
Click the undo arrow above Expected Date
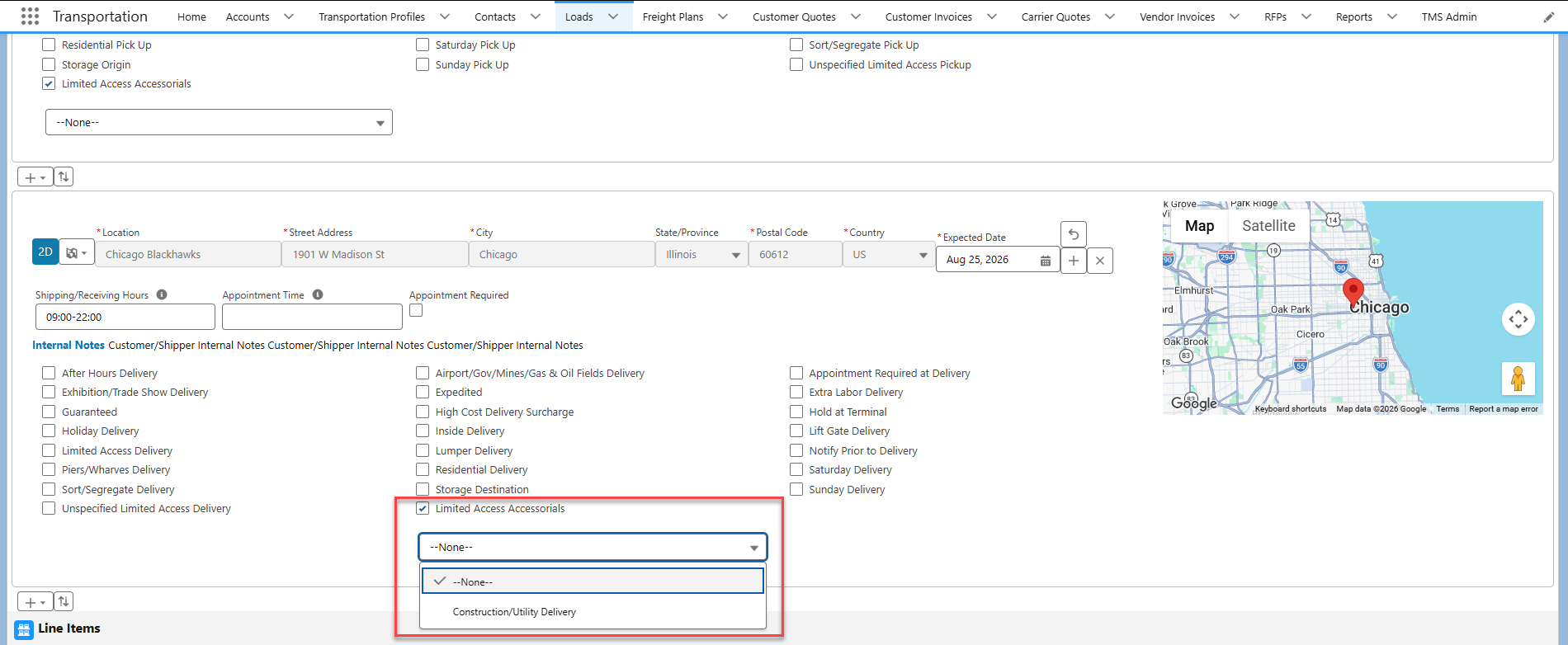(1073, 234)
